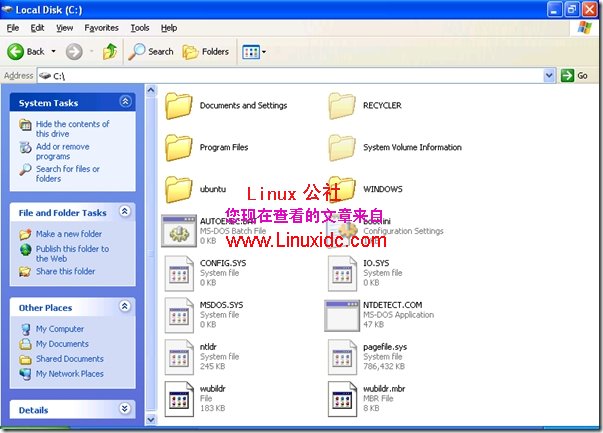The image size is (603, 433).
Task: Click the left panel scroll up arrow
Action: coord(151,90)
